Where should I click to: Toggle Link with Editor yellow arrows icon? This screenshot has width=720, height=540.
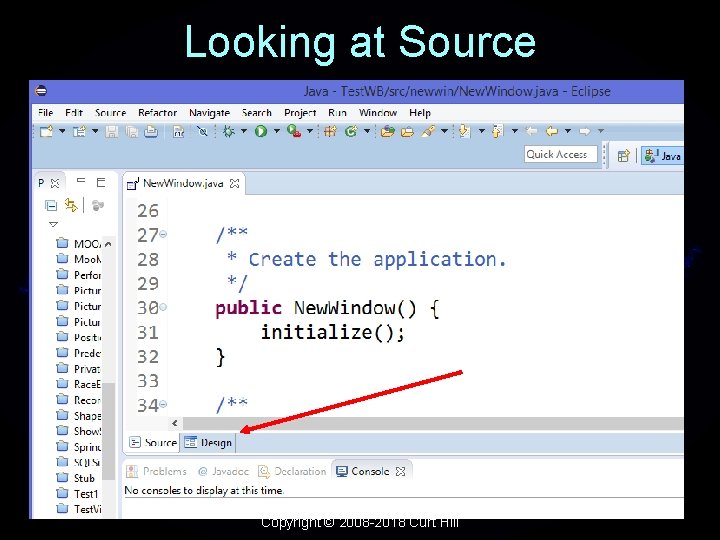(x=71, y=205)
